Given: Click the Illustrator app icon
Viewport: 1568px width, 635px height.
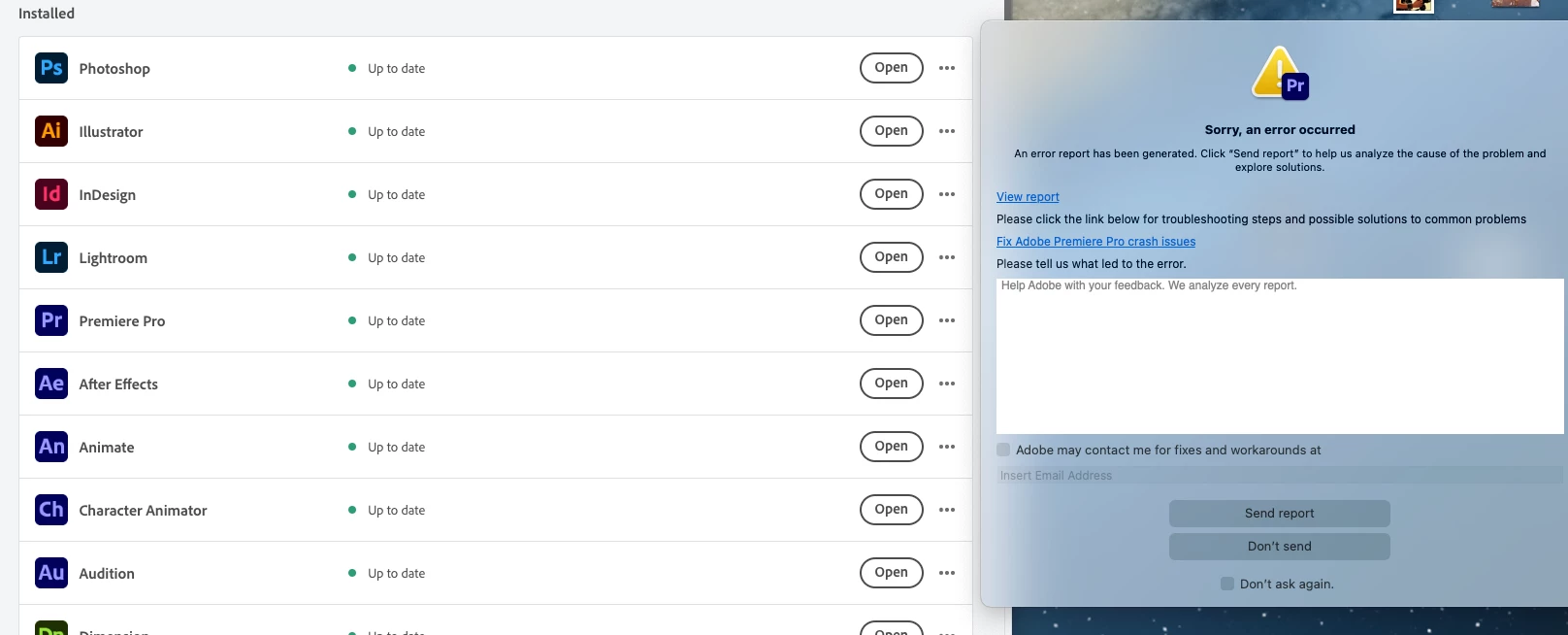Looking at the screenshot, I should pos(51,131).
